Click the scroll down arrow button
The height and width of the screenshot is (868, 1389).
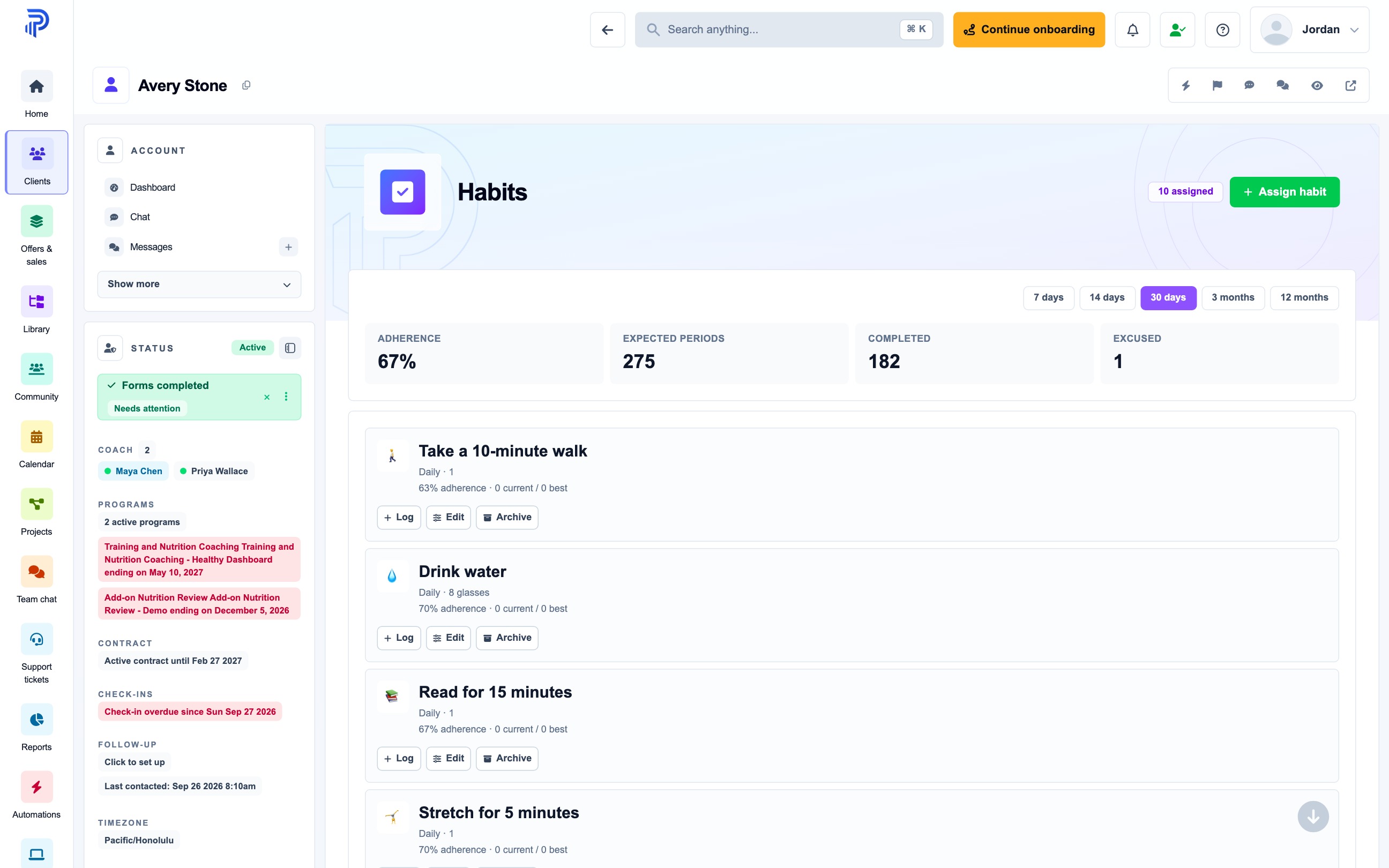(1313, 817)
